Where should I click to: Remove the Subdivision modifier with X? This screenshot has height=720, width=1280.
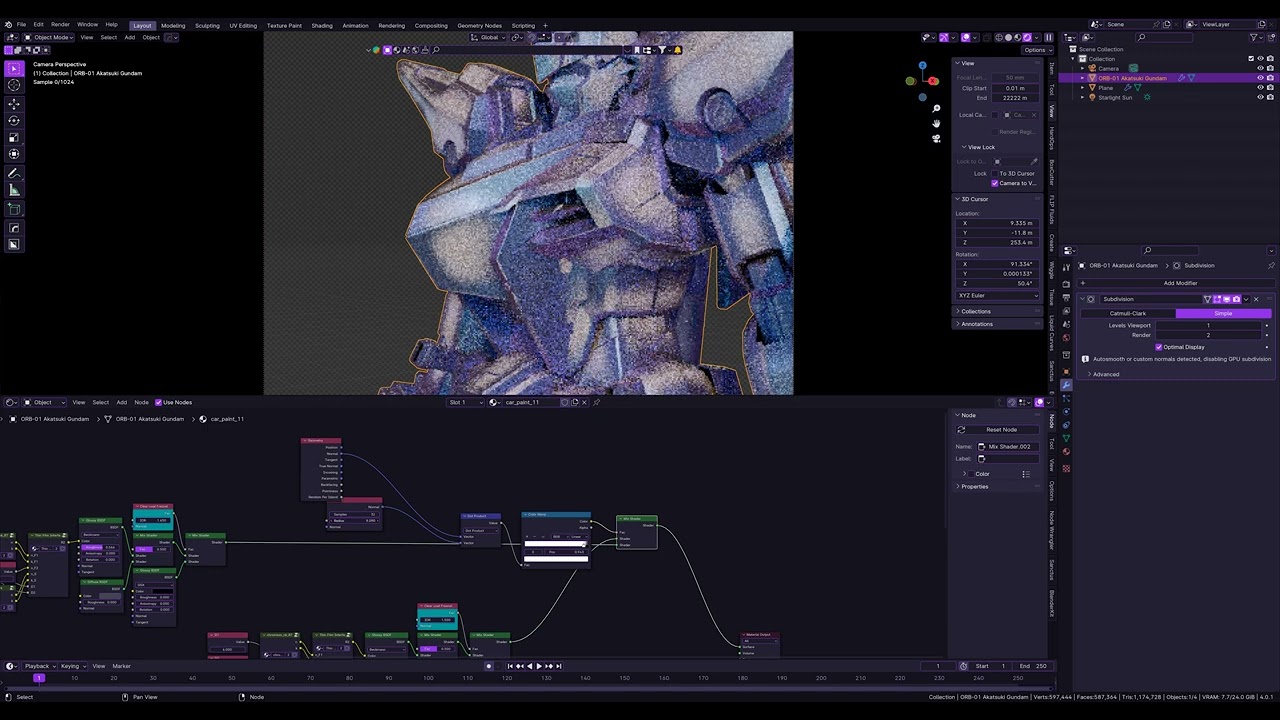click(1256, 299)
